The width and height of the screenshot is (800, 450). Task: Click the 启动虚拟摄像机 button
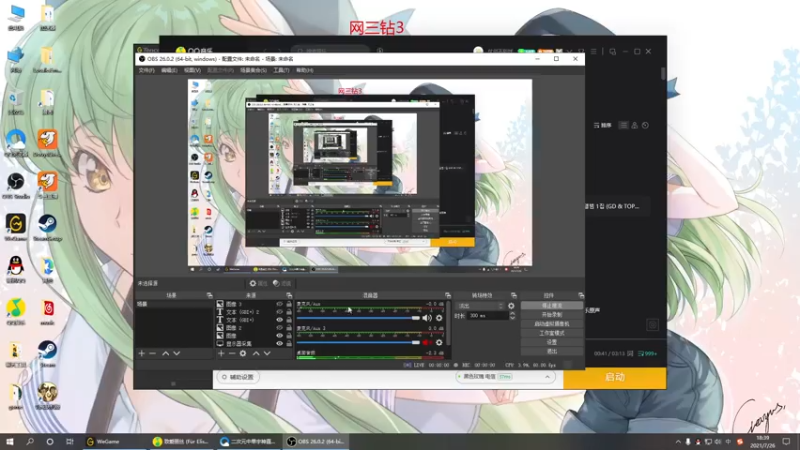point(552,324)
